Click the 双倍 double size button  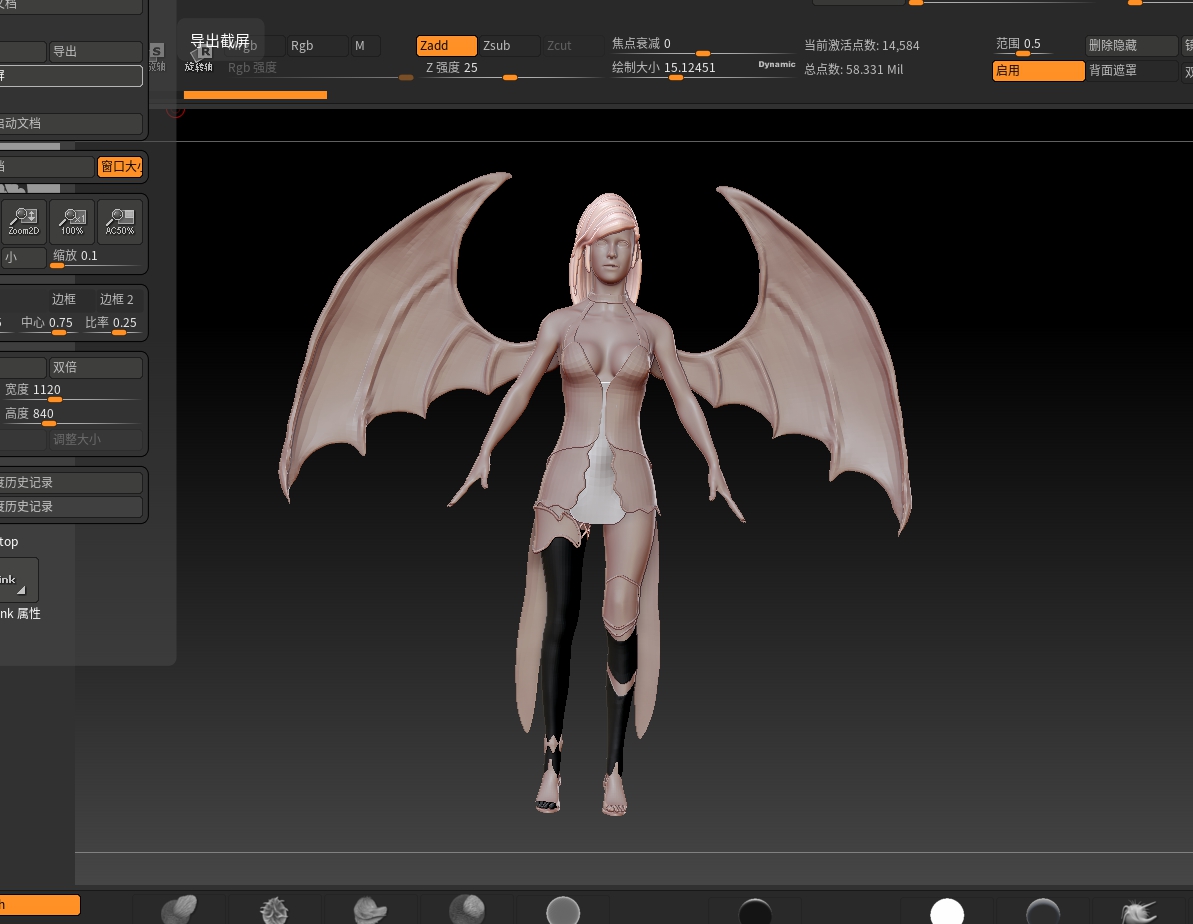[96, 367]
